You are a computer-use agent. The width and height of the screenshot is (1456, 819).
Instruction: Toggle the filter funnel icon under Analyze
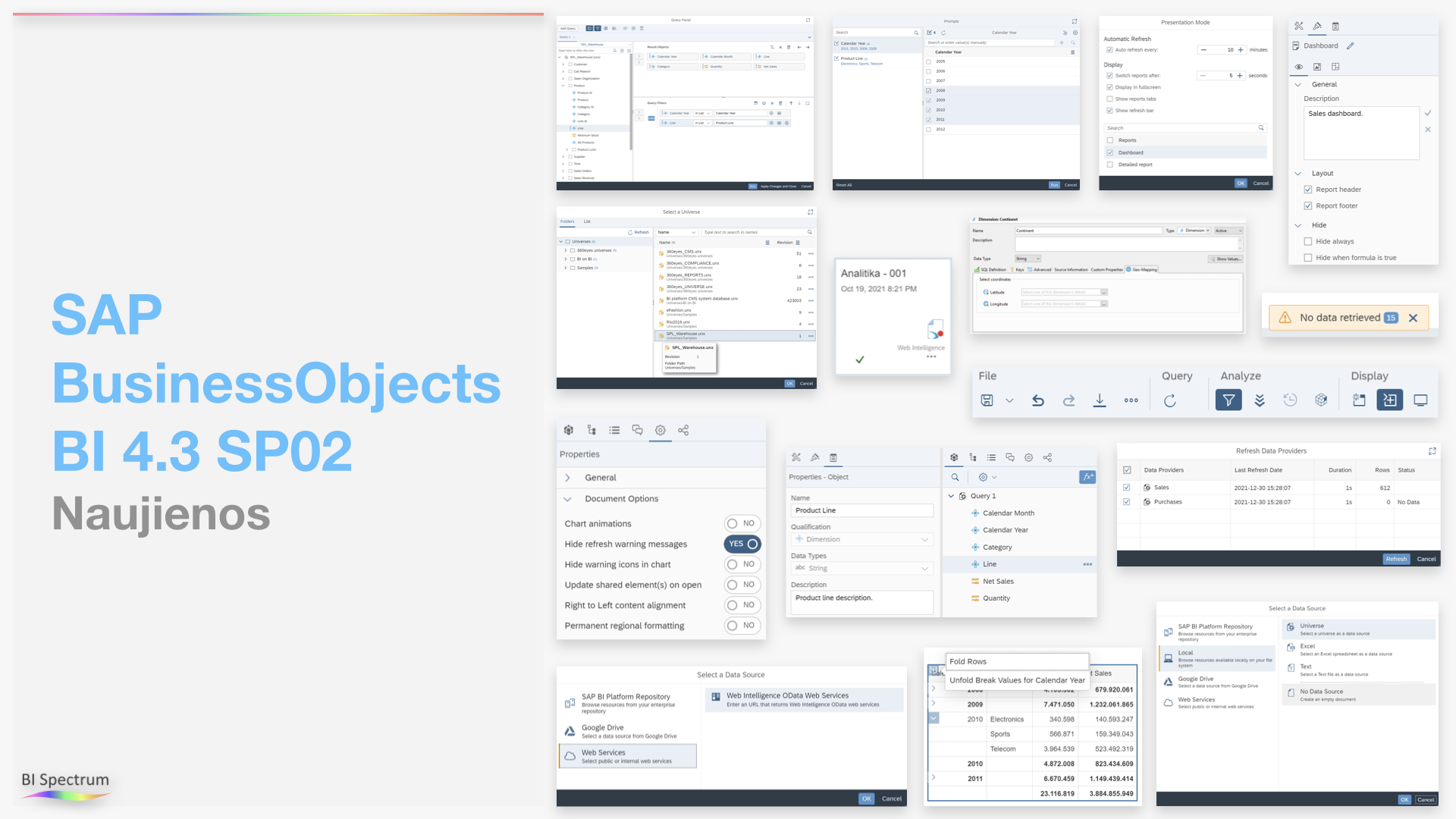pos(1228,400)
